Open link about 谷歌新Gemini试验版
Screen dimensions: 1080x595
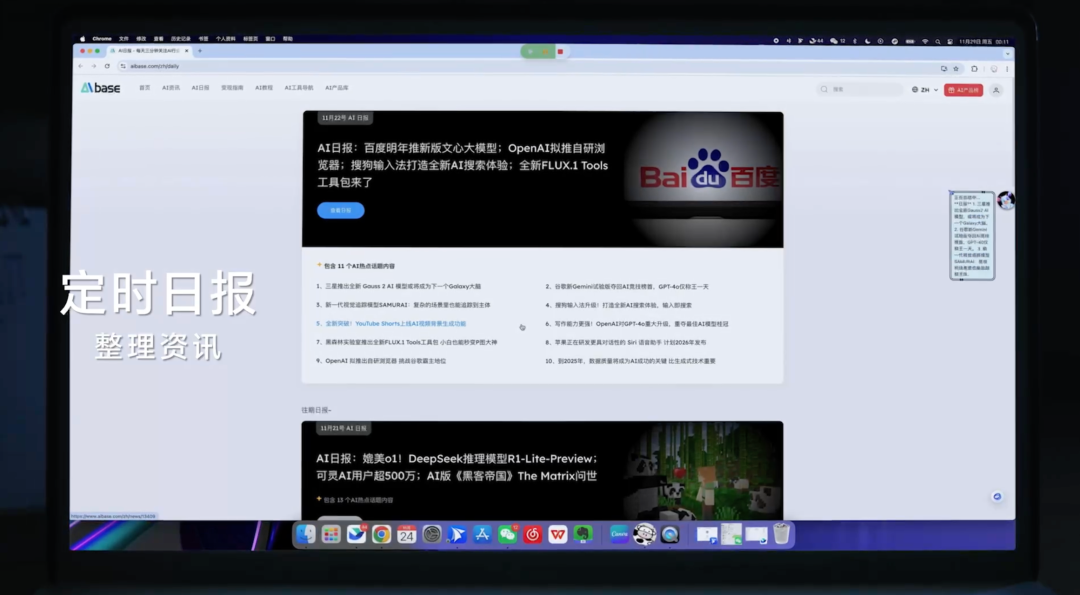click(627, 286)
